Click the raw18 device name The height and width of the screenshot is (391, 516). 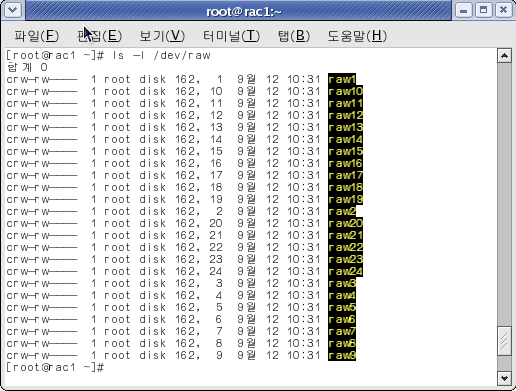[x=345, y=187]
